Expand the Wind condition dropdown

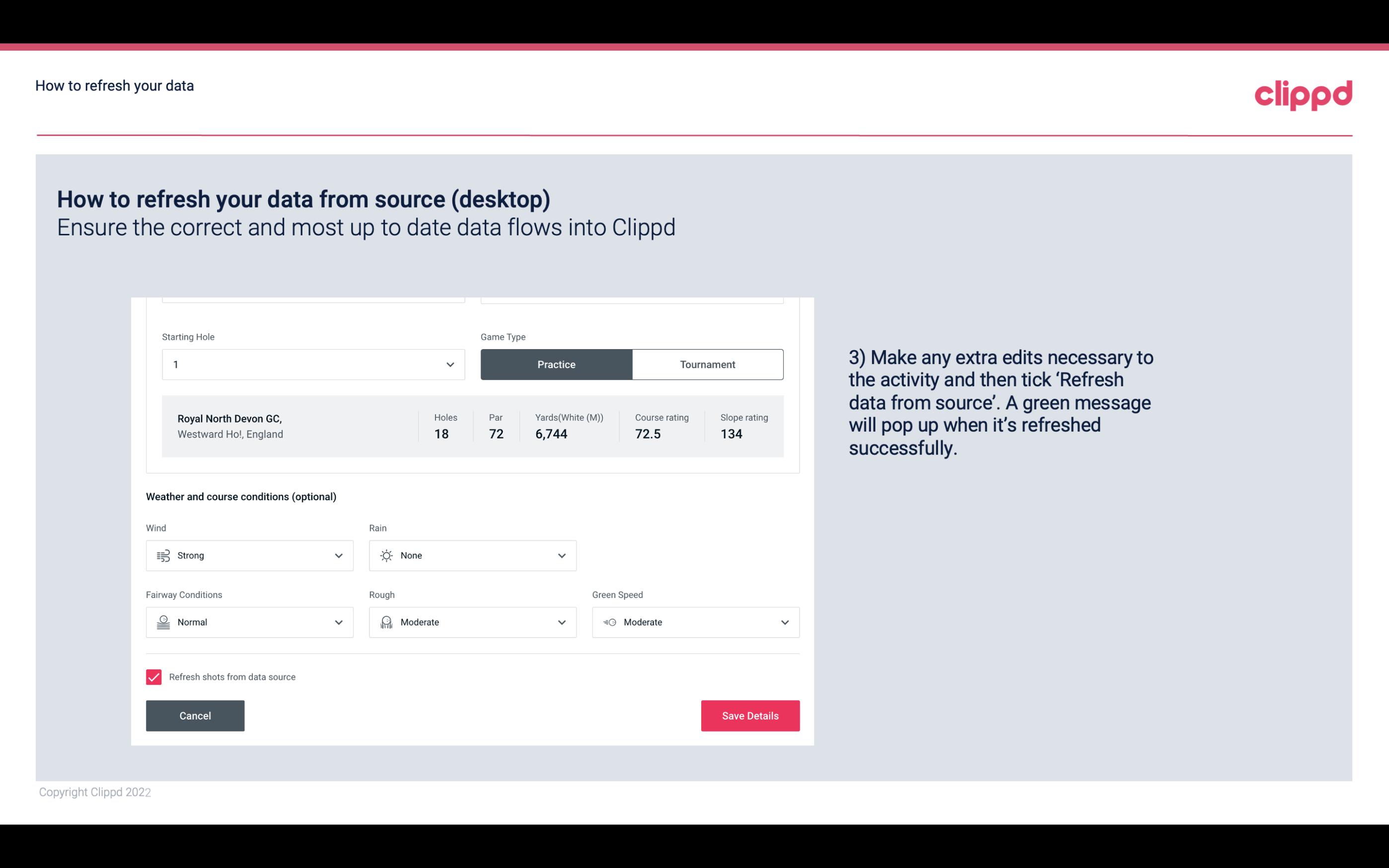coord(338,555)
